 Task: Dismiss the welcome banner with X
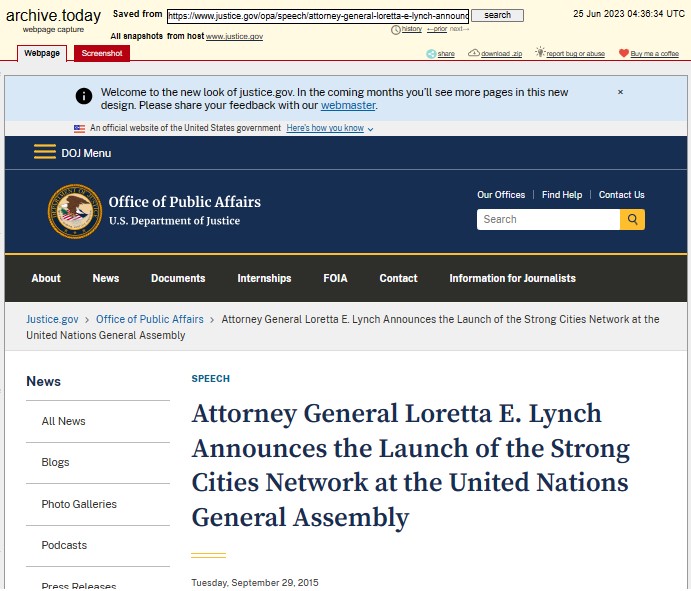click(x=620, y=92)
